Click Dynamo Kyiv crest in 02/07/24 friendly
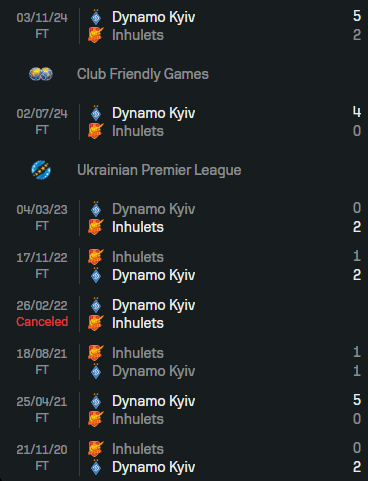 click(96, 113)
